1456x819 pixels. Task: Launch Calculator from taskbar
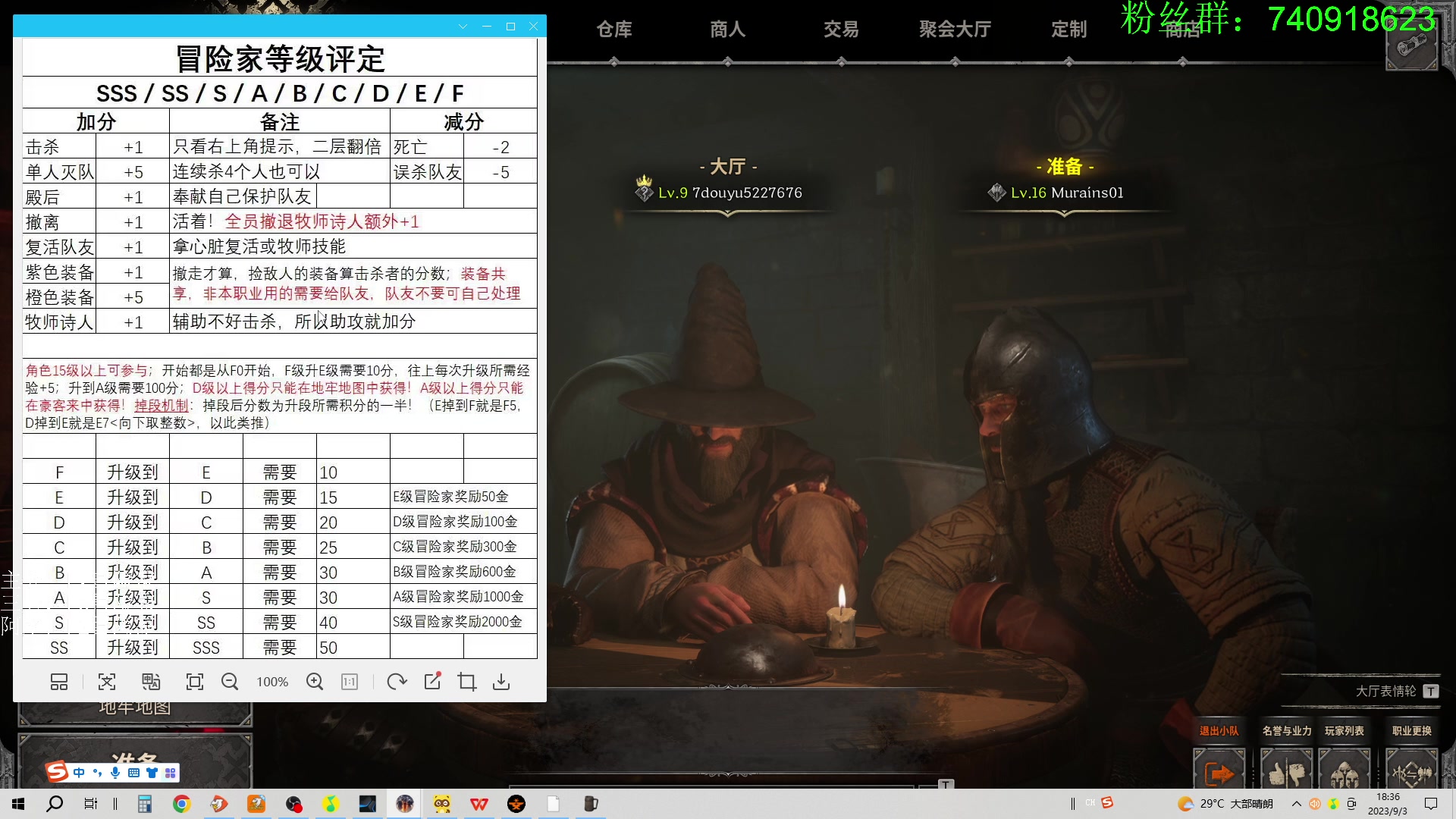coord(145,804)
